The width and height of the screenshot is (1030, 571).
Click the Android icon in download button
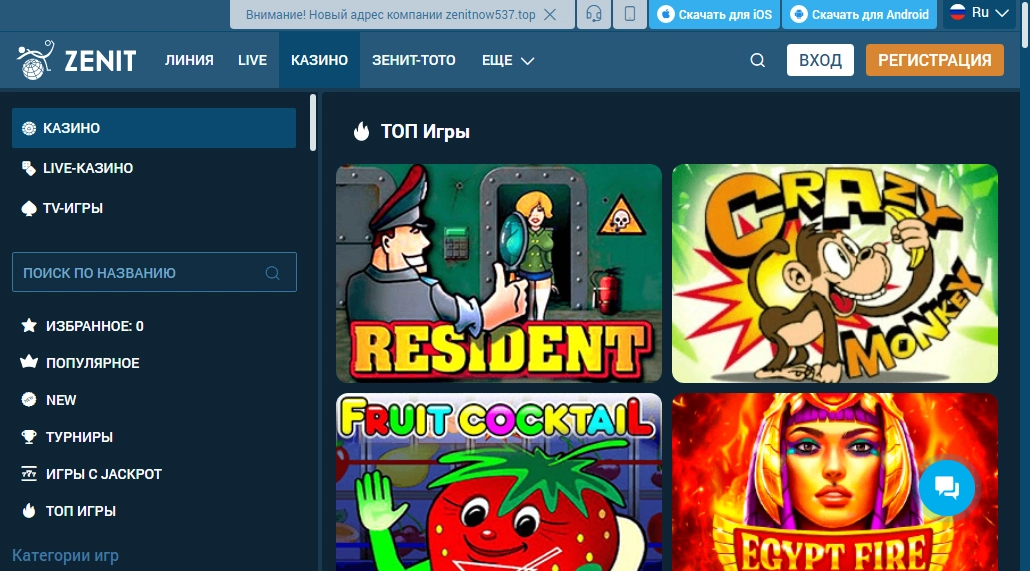[799, 14]
